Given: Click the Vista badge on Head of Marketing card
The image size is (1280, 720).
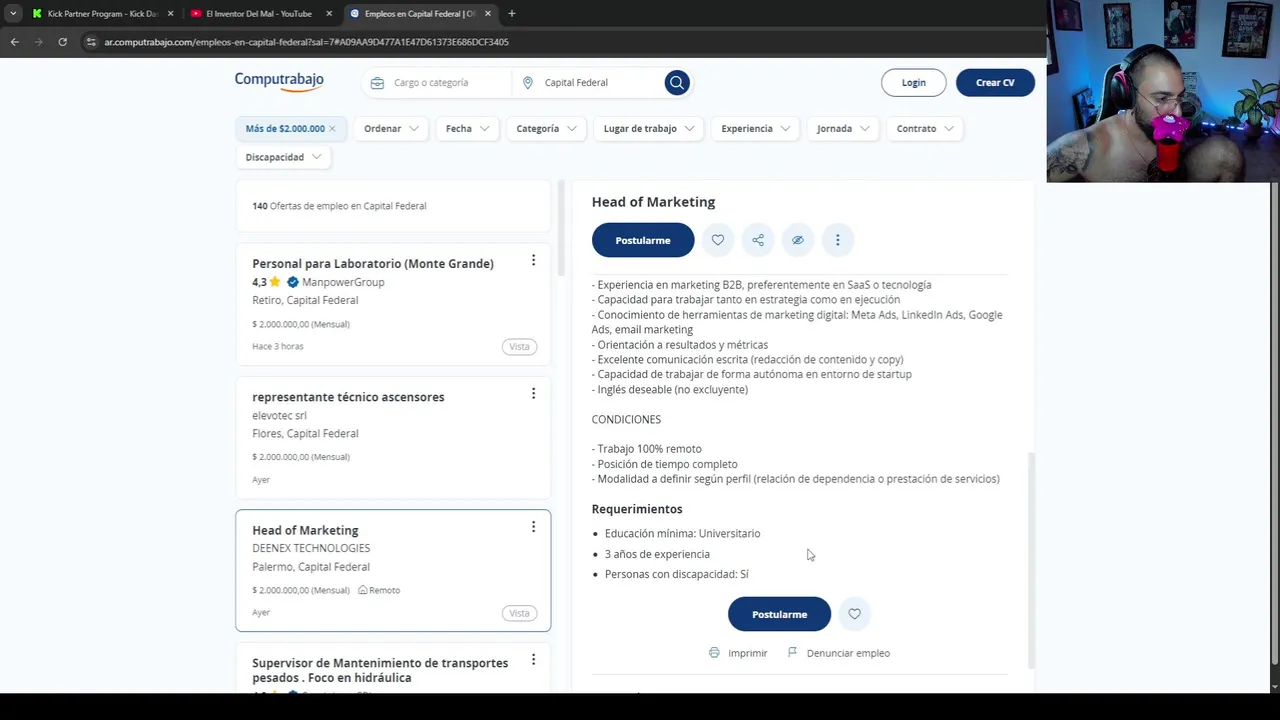Looking at the screenshot, I should (x=519, y=613).
